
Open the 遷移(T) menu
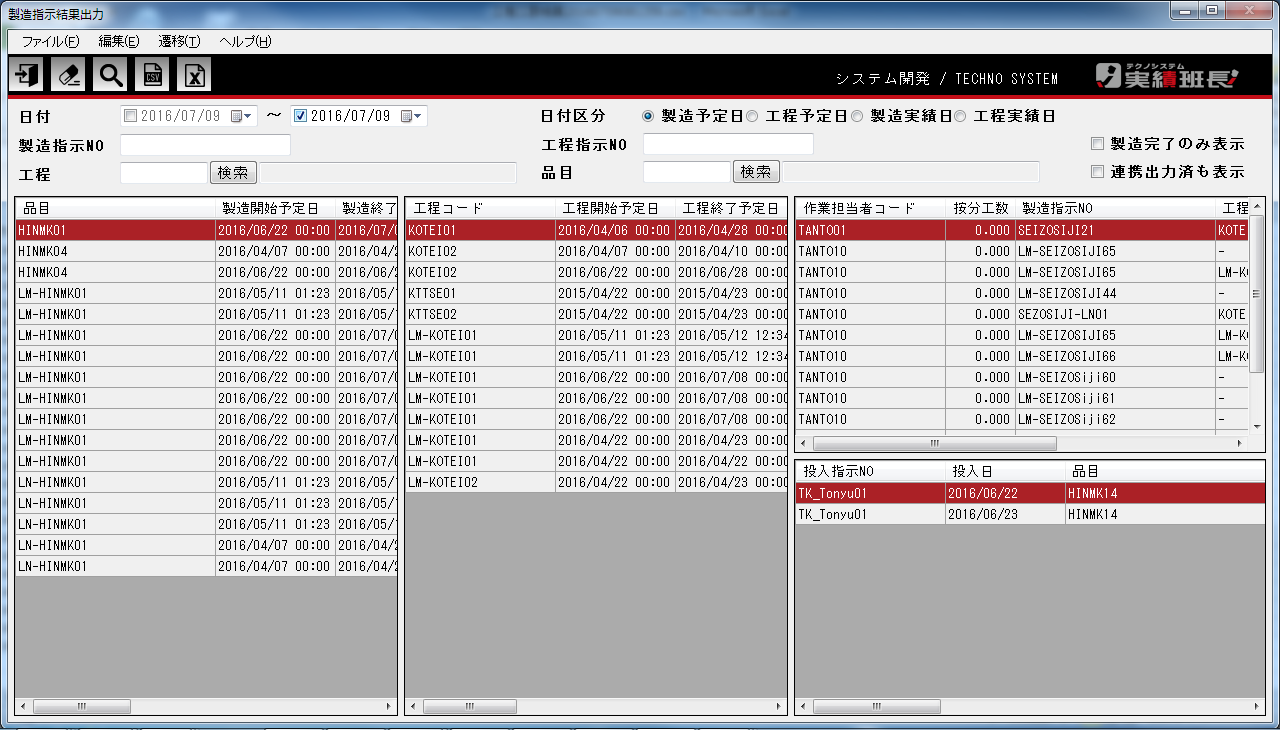(179, 41)
